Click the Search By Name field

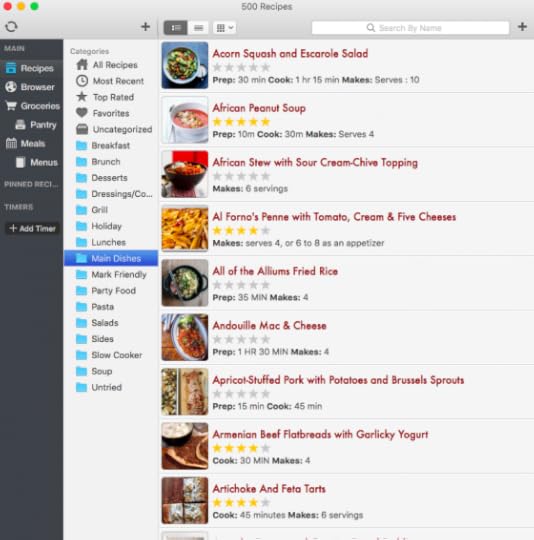click(410, 28)
